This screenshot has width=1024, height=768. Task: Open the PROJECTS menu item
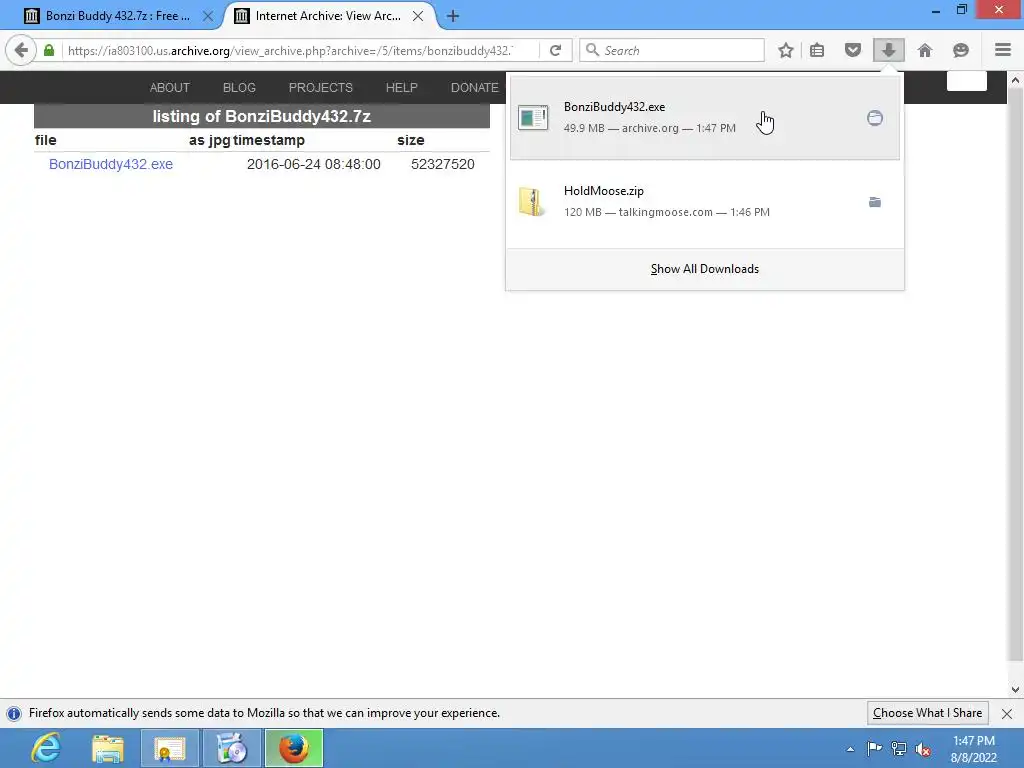pyautogui.click(x=321, y=88)
